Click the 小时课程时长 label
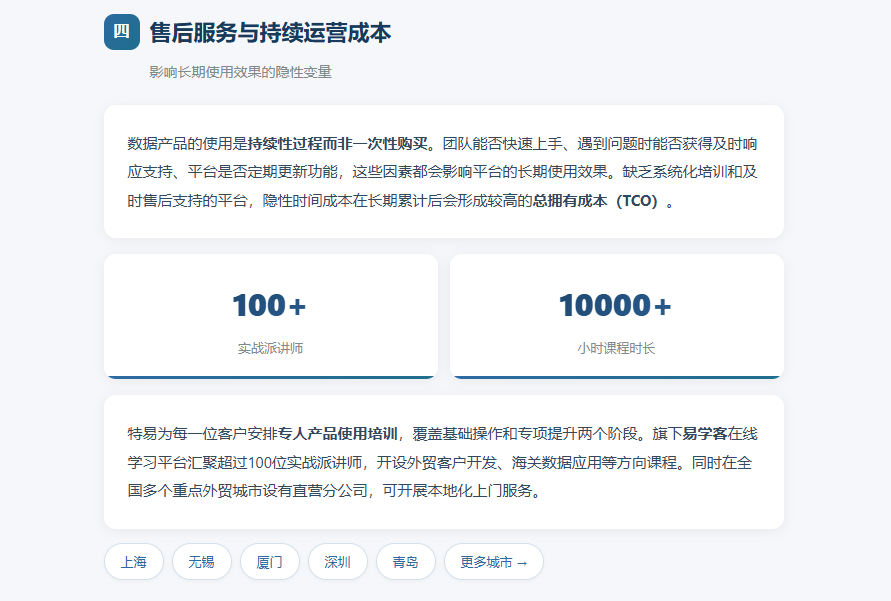The height and width of the screenshot is (601, 891). point(616,348)
